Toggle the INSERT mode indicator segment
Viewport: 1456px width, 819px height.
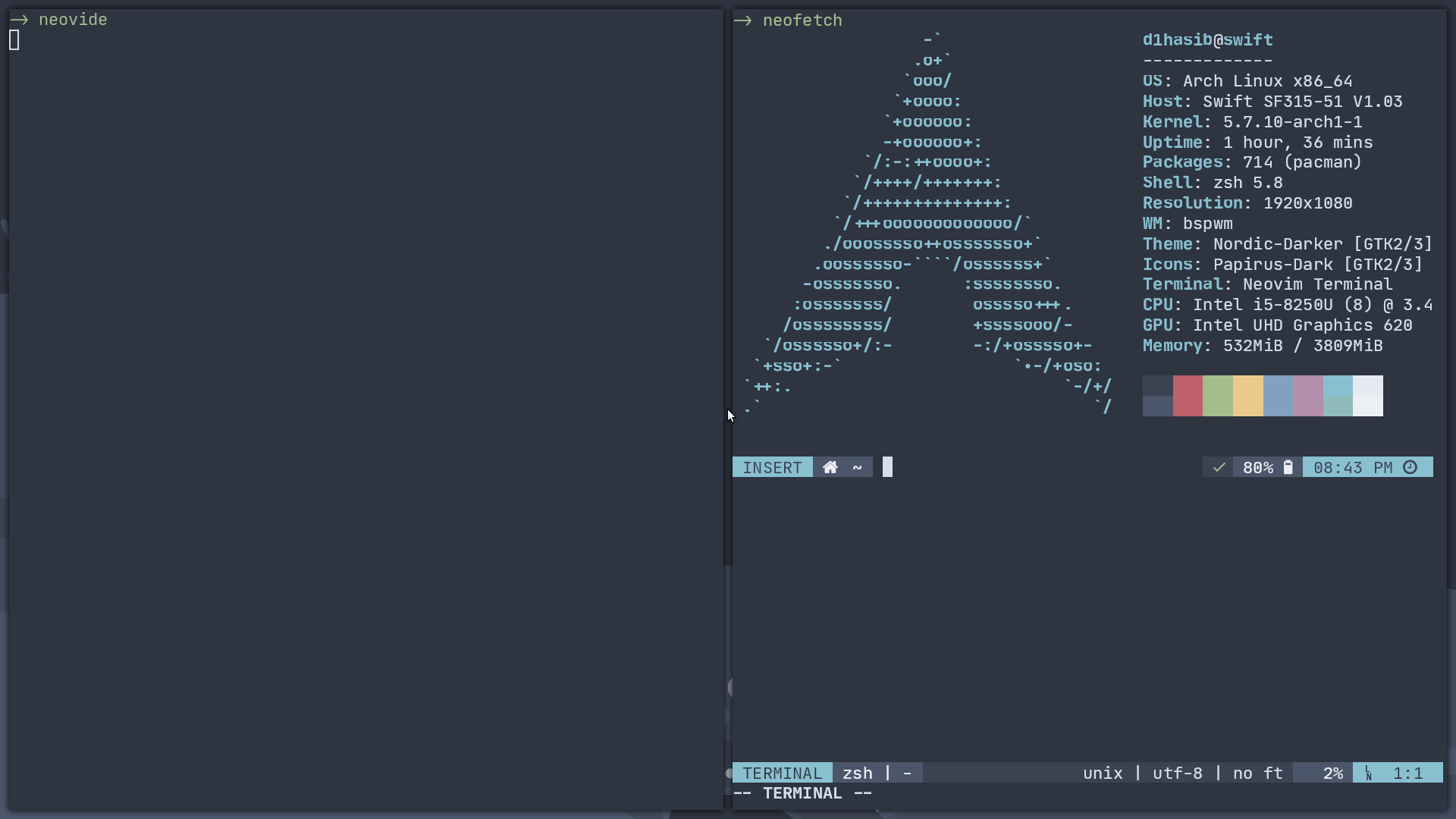[x=772, y=467]
